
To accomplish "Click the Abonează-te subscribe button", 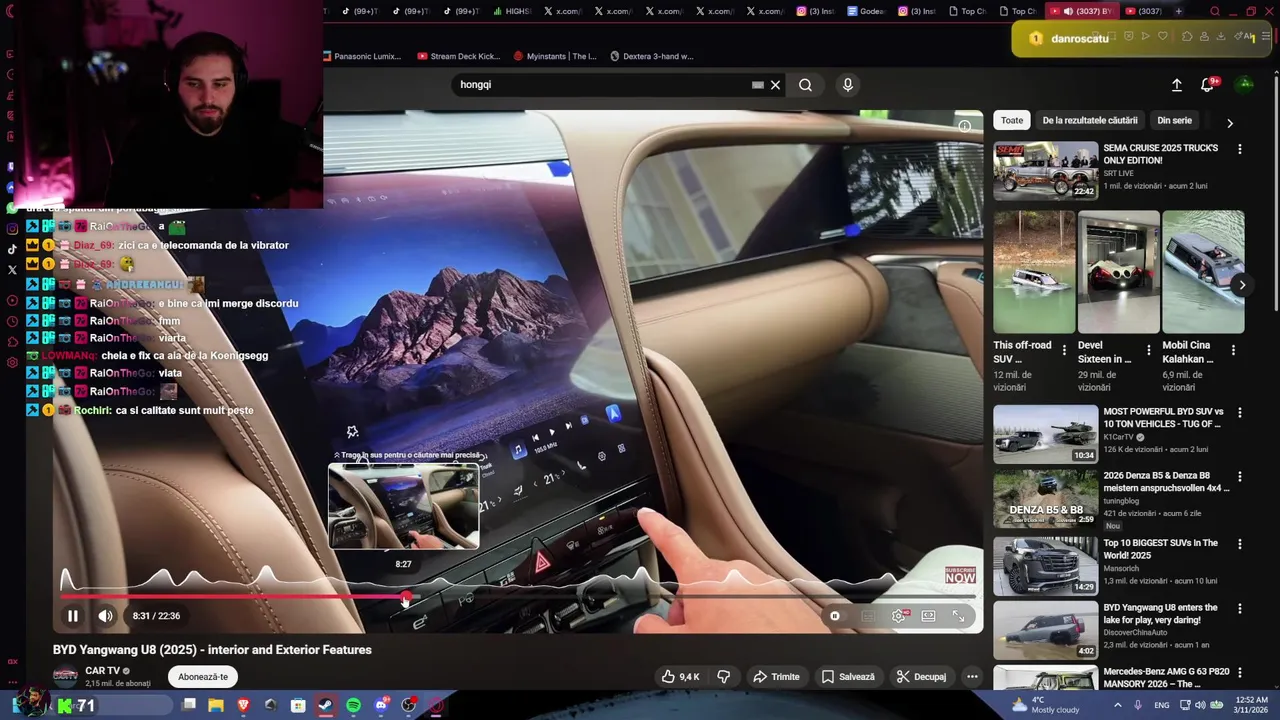I will (x=203, y=677).
